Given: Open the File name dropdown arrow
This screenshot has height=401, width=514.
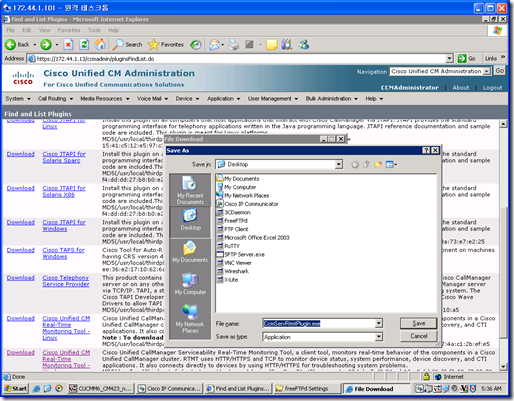Looking at the screenshot, I should [379, 323].
